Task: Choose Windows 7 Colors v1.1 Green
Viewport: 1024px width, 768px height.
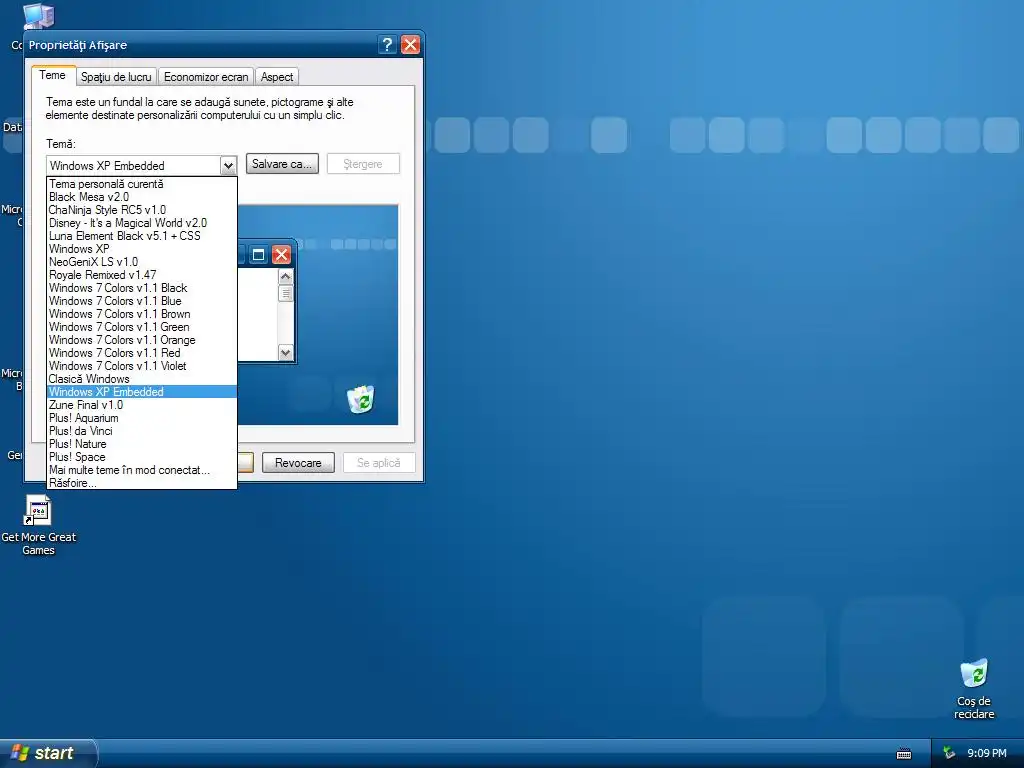Action: click(x=142, y=327)
